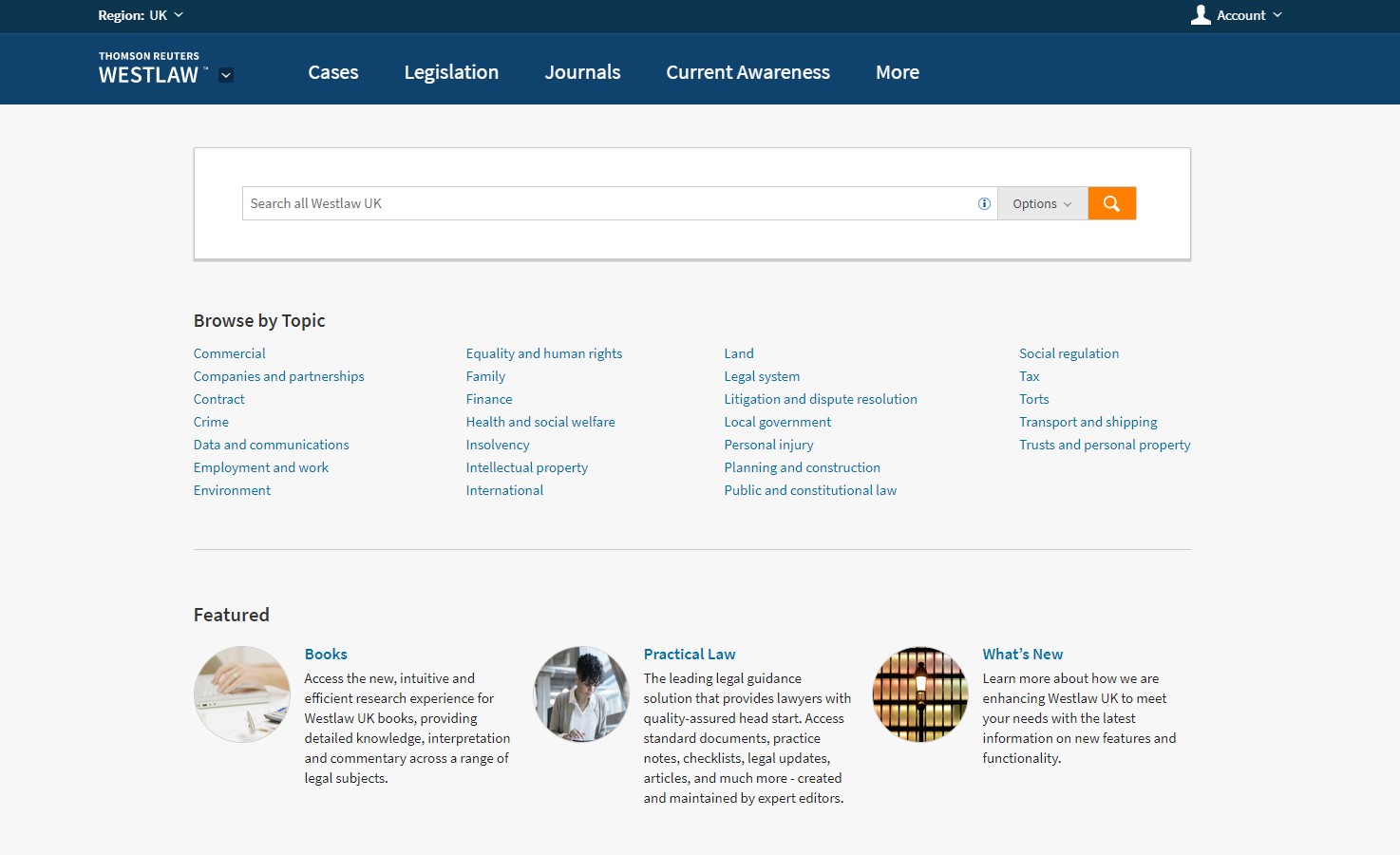
Task: Open the Practical Law heading link
Action: [x=690, y=655]
